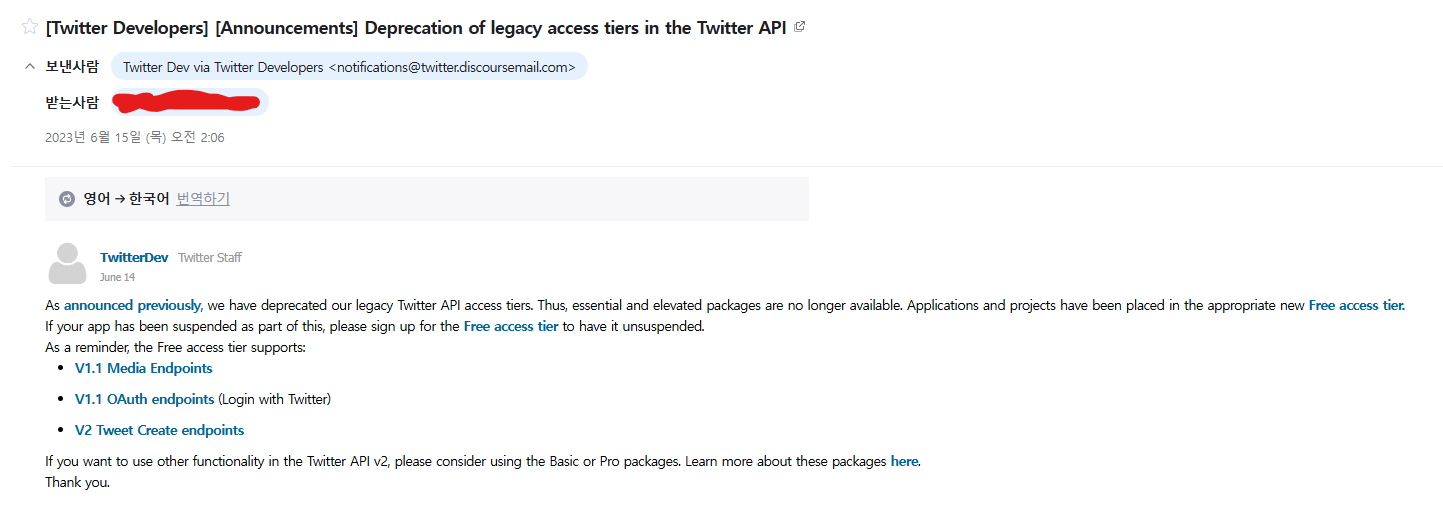
Task: Click the translate circular arrows icon
Action: click(x=67, y=199)
